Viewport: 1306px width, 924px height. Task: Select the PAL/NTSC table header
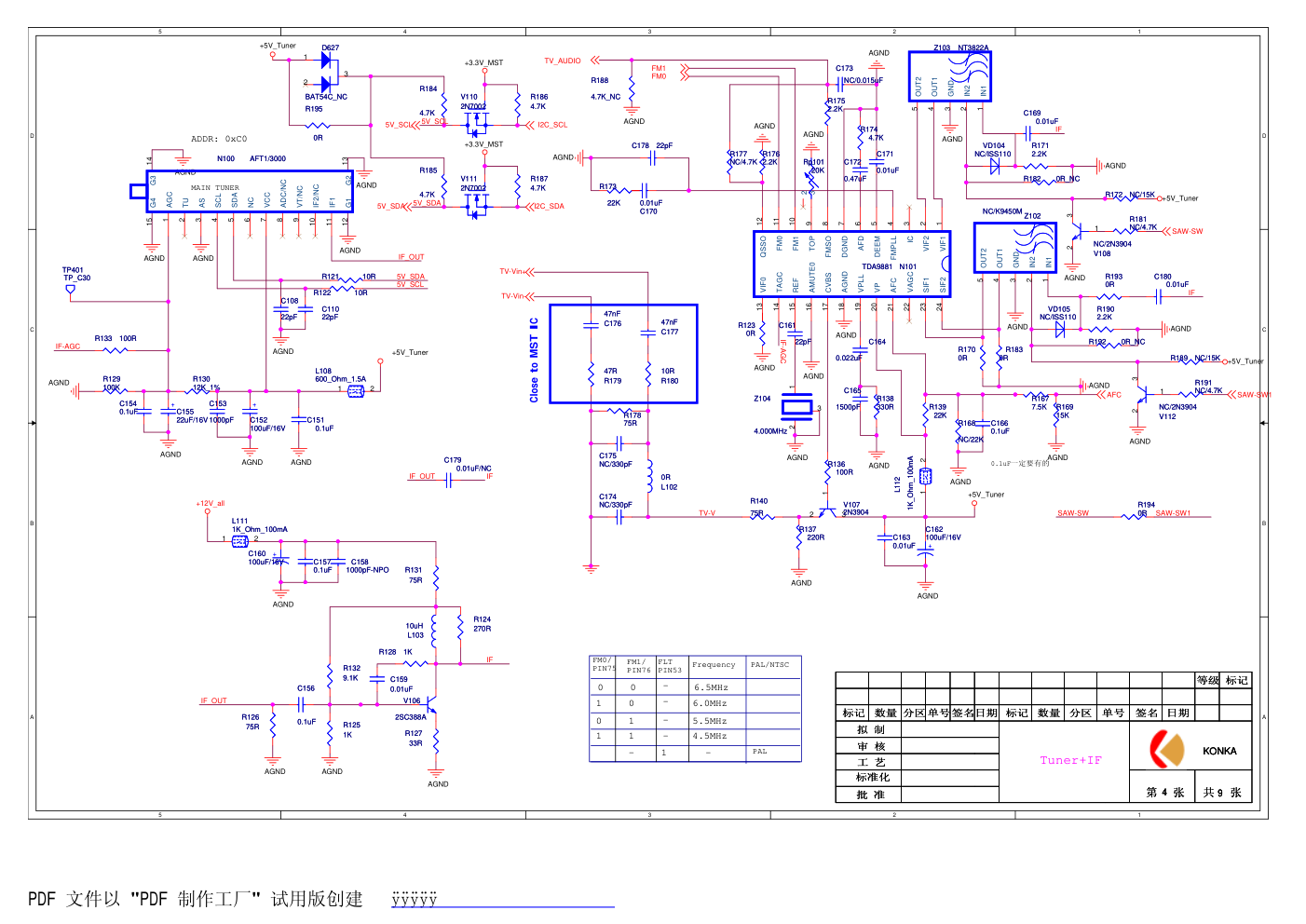(x=769, y=665)
